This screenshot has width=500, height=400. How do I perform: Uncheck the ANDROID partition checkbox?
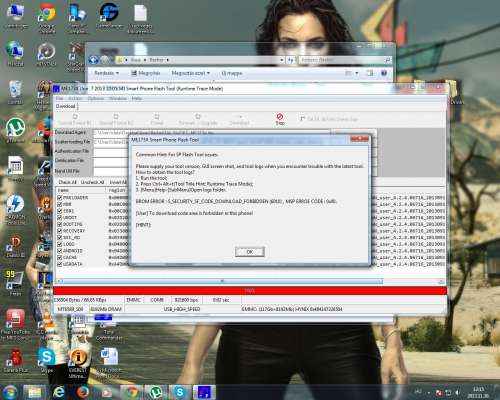60,251
